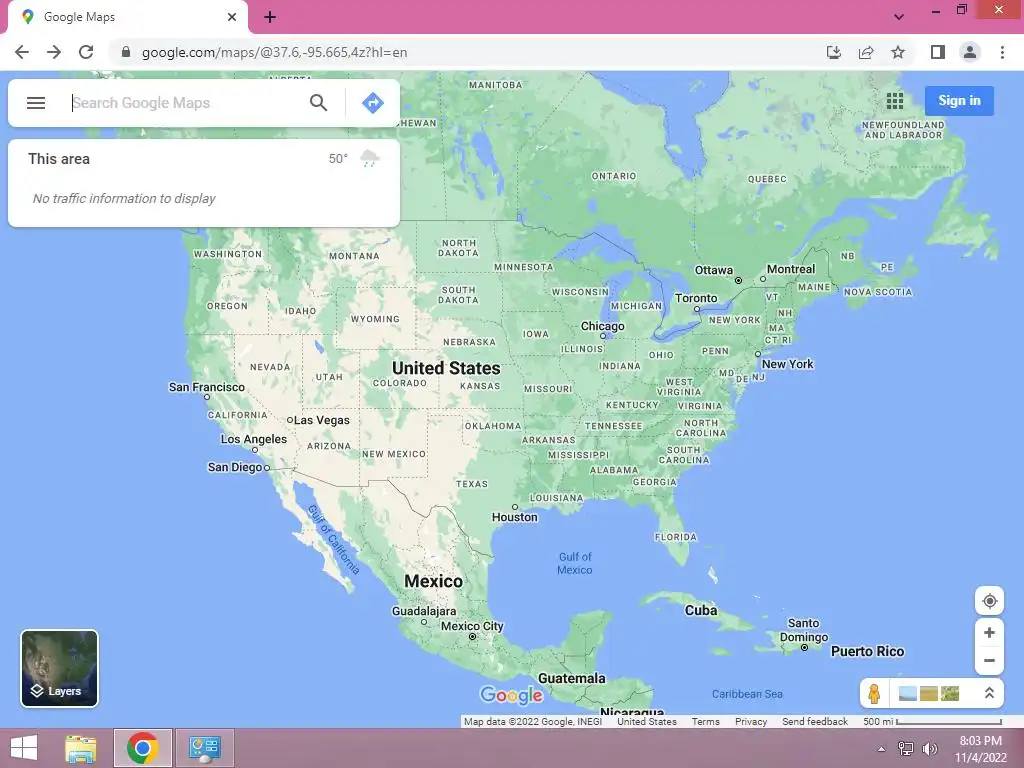
Task: Click the Puerto Rico label
Action: pos(867,651)
